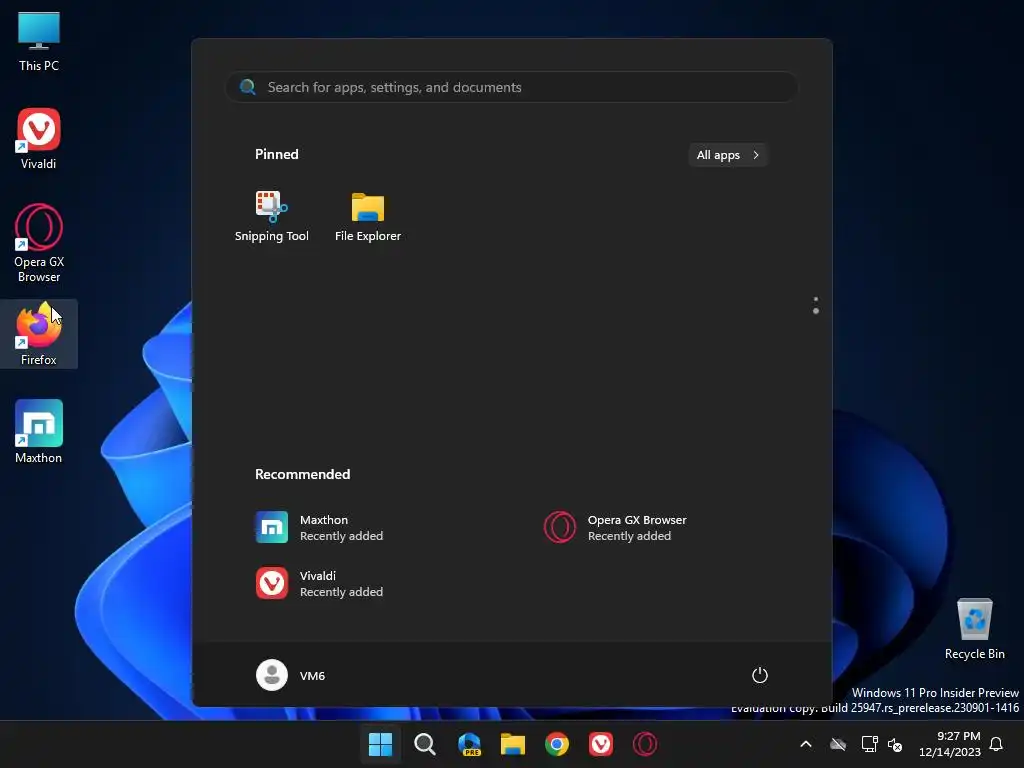The image size is (1024, 768).
Task: Go to the next pinned apps page
Action: coord(816,312)
